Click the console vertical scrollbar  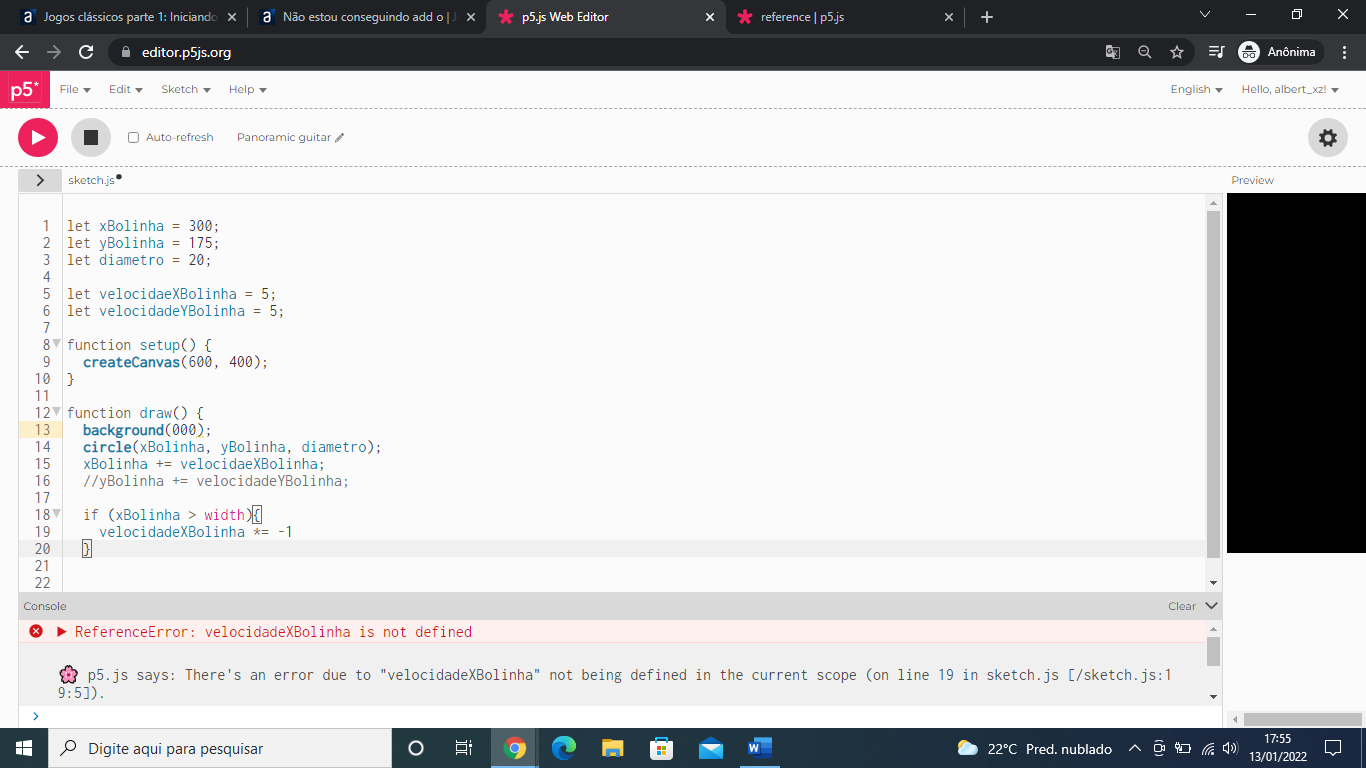pyautogui.click(x=1214, y=651)
